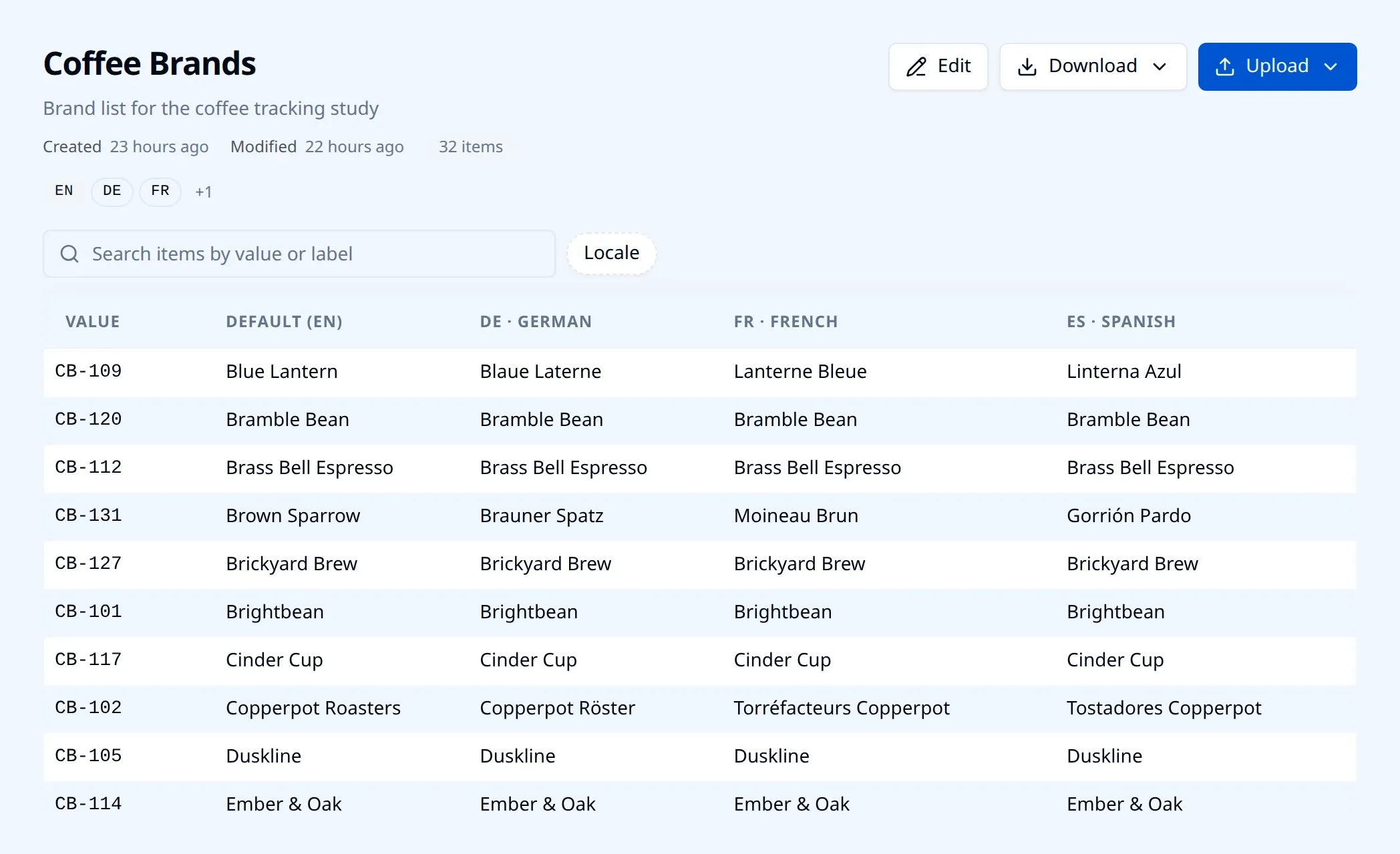This screenshot has width=1400, height=854.
Task: Click the Lanterne Bleue cell
Action: click(800, 371)
